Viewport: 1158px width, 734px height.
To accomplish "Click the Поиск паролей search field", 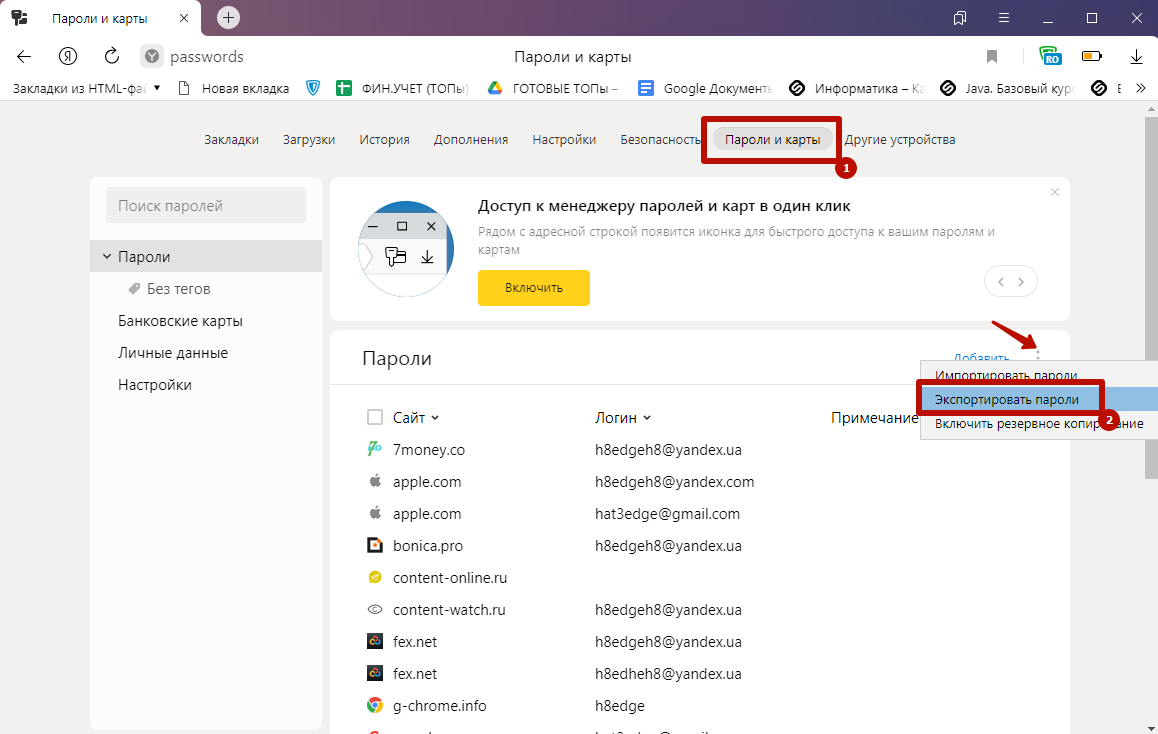I will coord(206,206).
